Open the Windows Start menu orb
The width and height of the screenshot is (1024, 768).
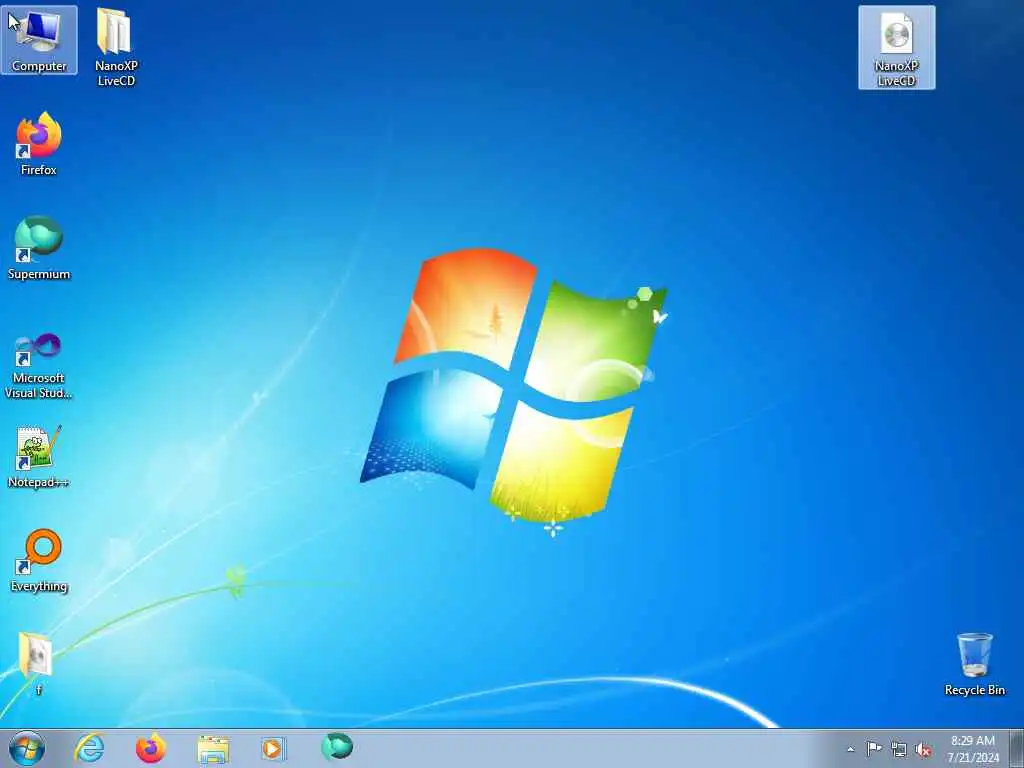pyautogui.click(x=27, y=748)
